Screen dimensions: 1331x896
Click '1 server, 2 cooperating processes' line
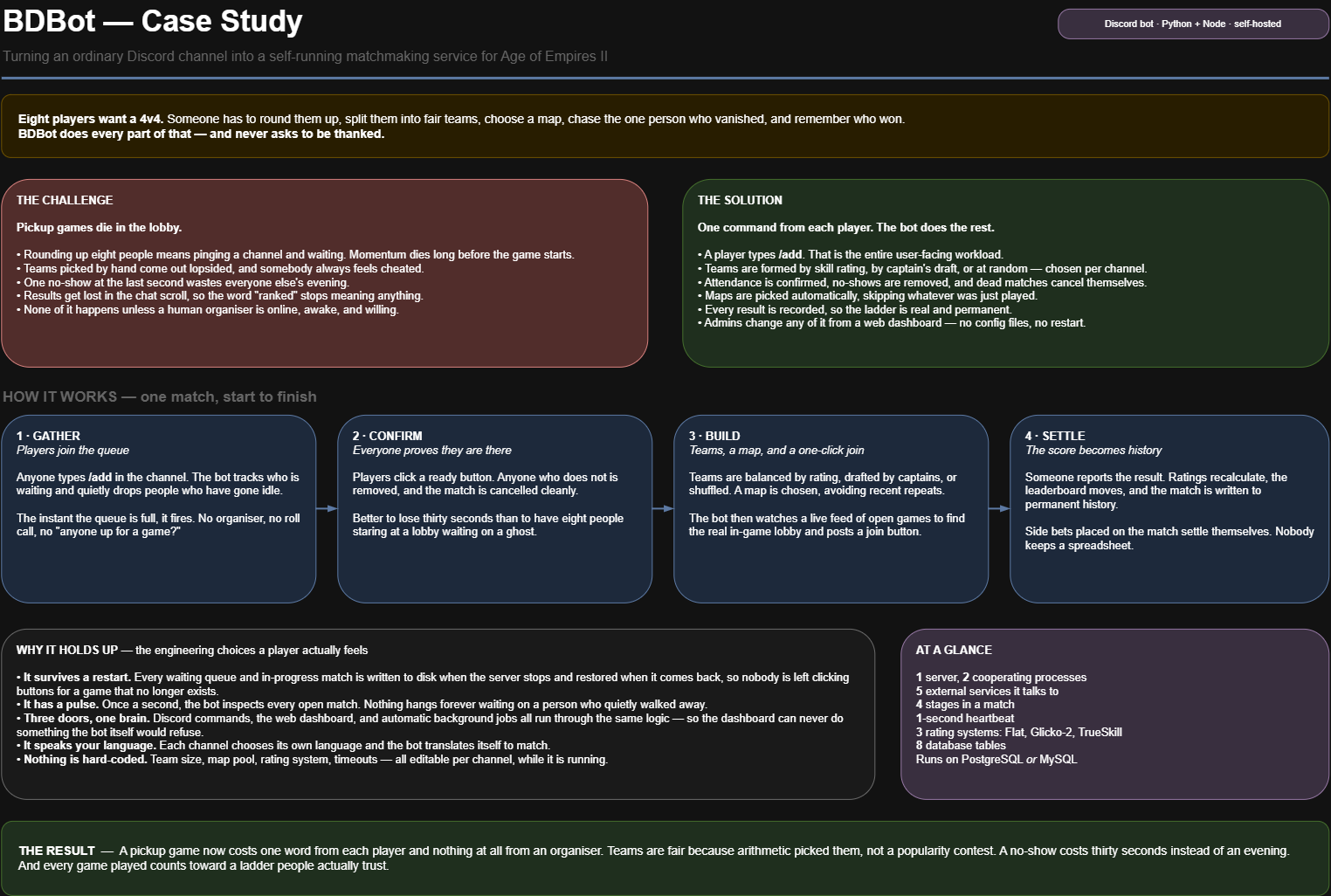pyautogui.click(x=1001, y=678)
